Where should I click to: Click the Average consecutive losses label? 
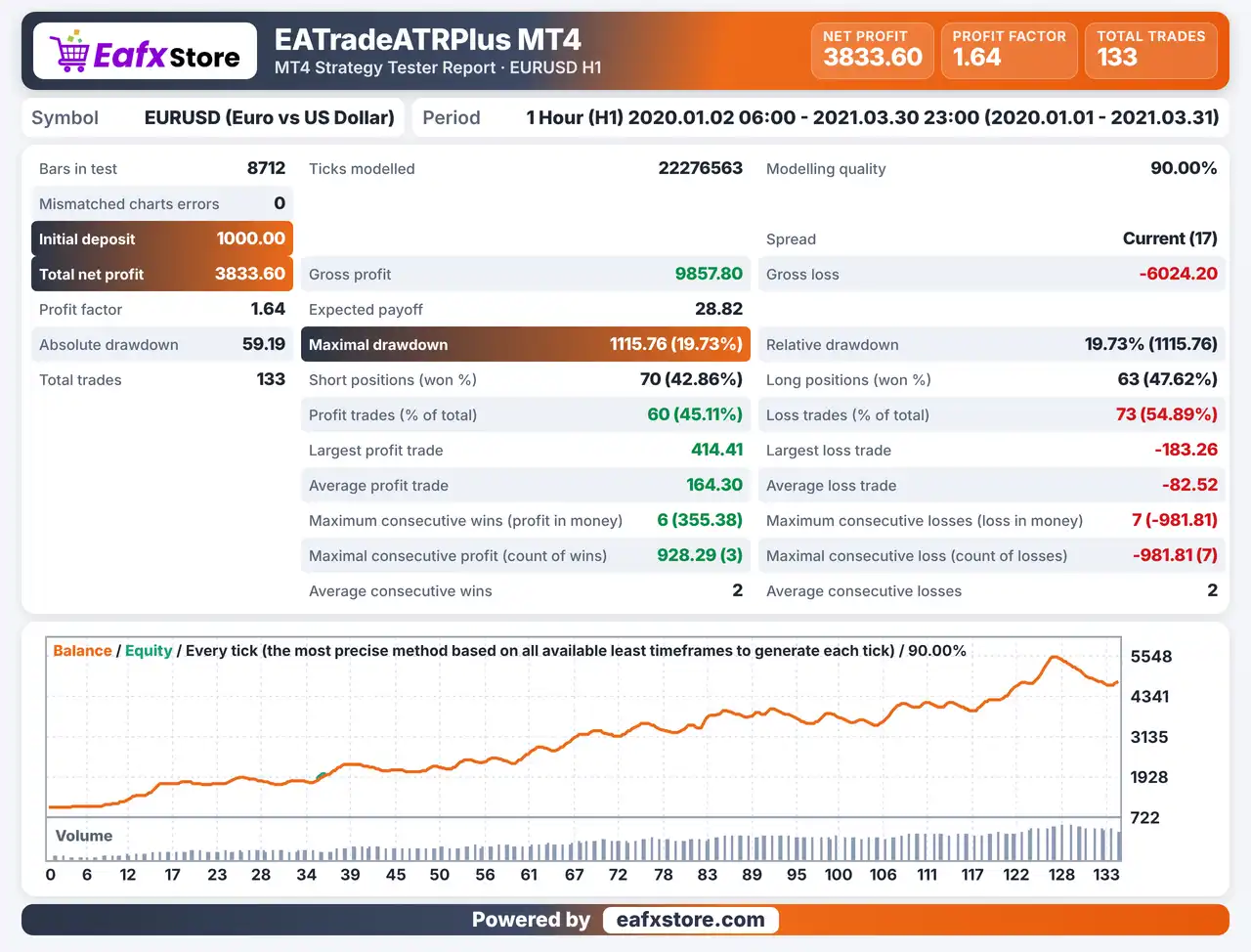coord(864,591)
